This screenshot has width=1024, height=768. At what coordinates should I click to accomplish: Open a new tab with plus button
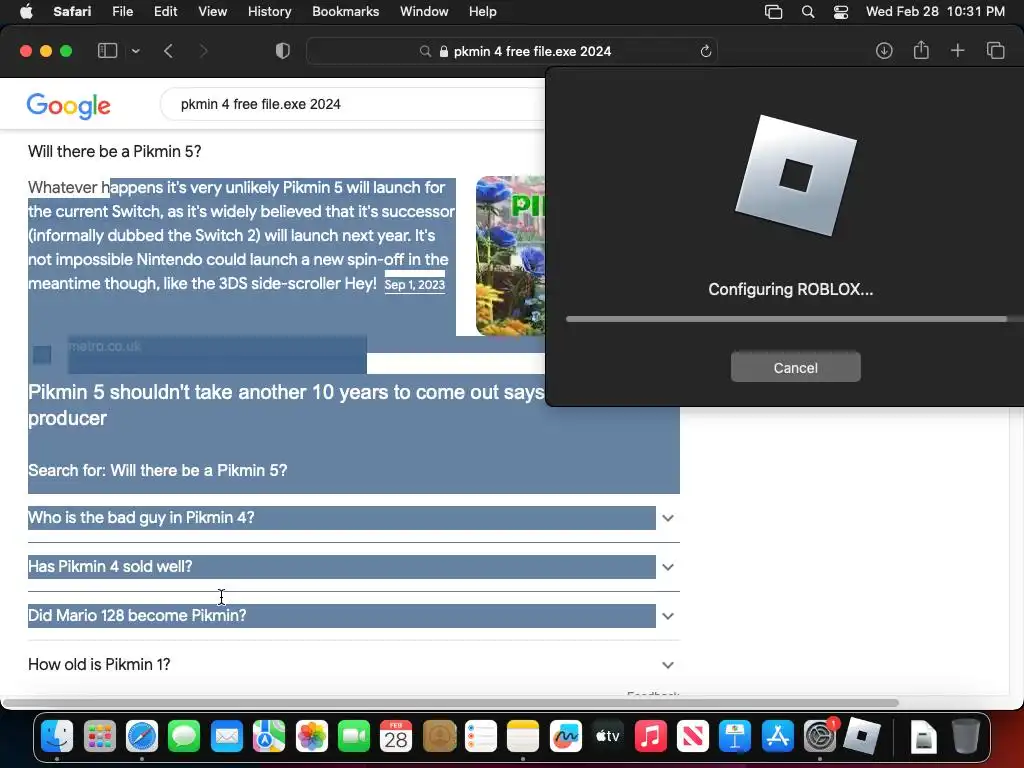957,51
